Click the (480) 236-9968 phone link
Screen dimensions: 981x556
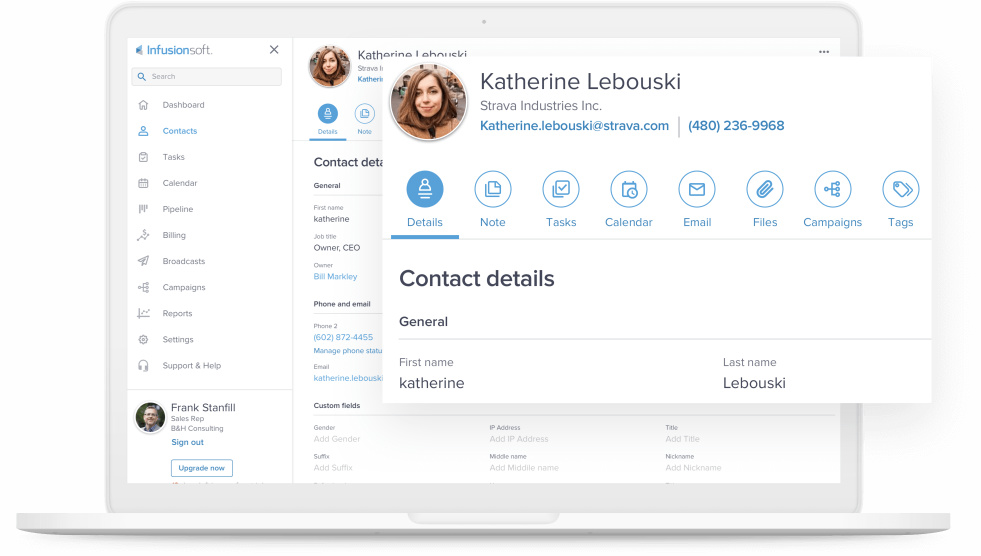click(x=736, y=126)
